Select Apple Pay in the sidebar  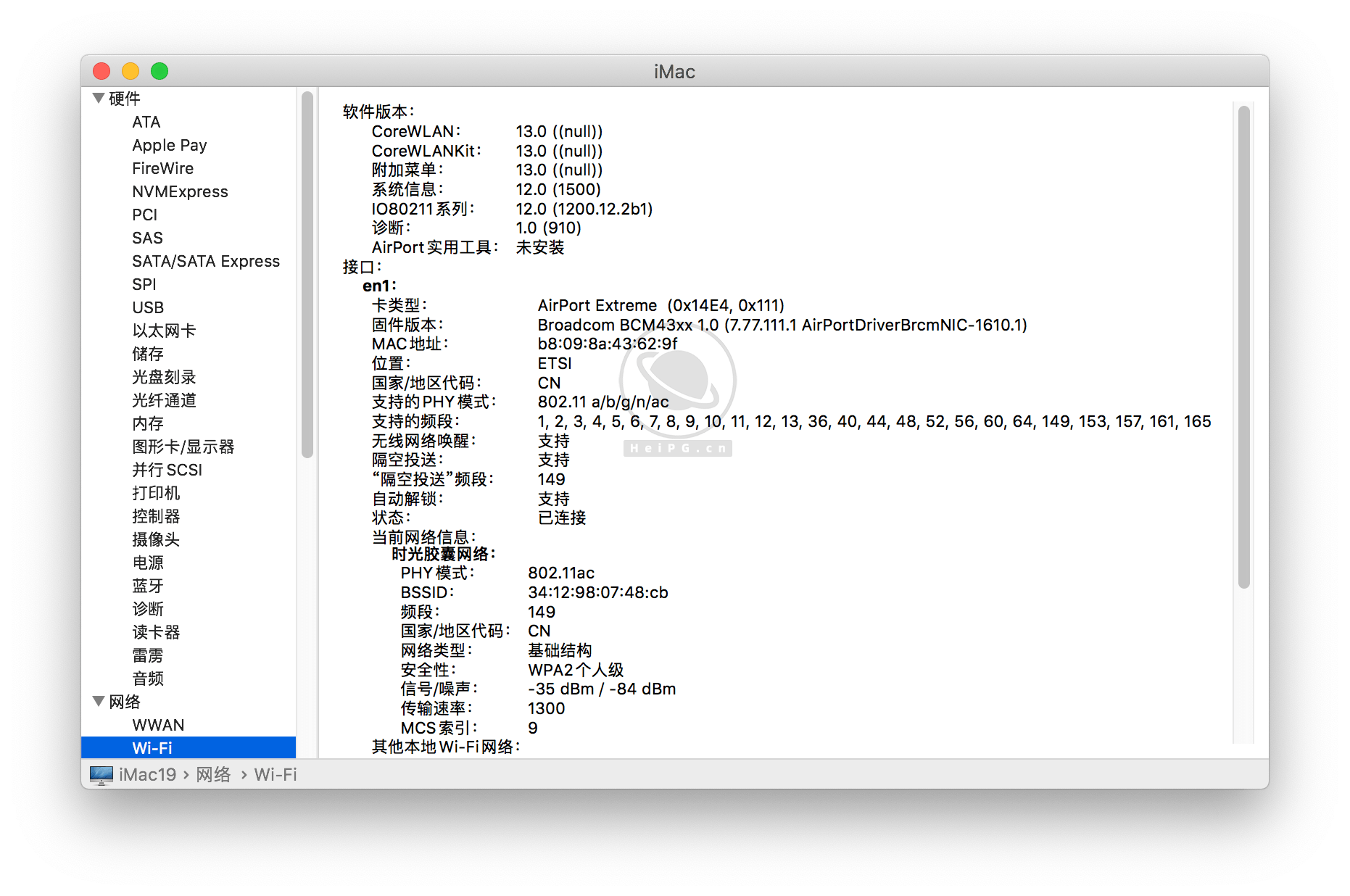pyautogui.click(x=169, y=145)
